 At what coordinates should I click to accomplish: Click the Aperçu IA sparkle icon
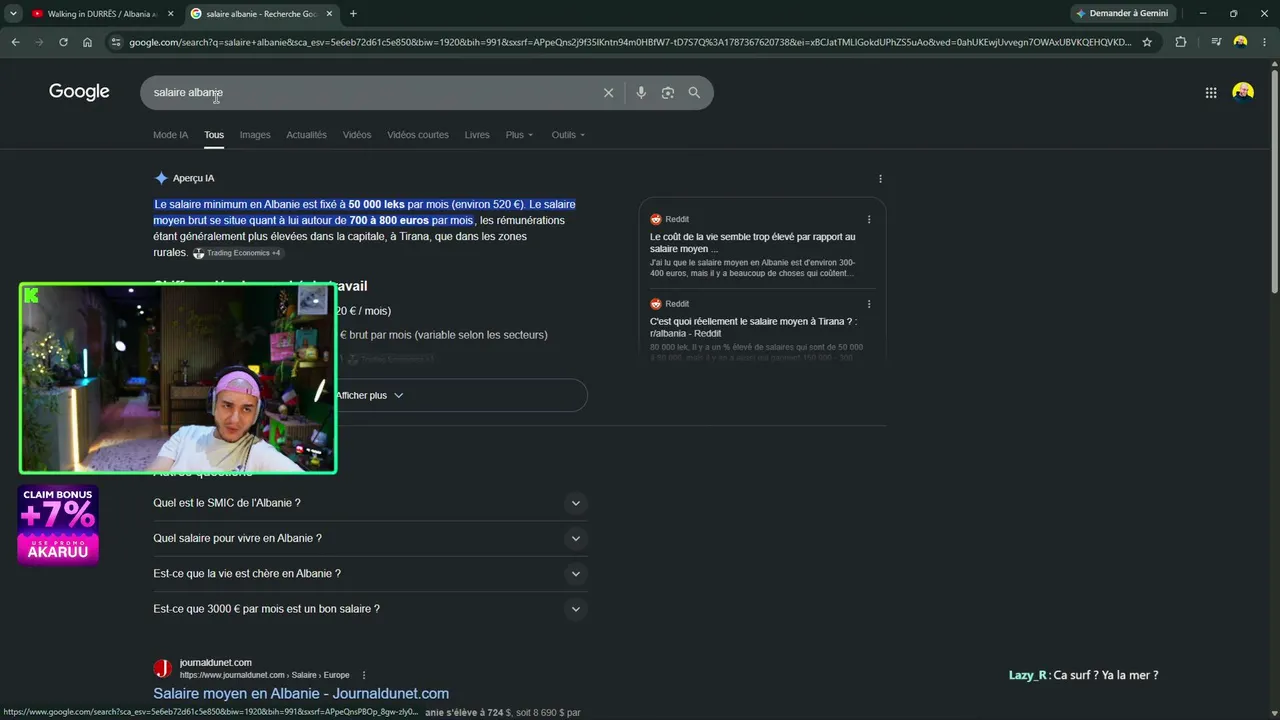pos(161,178)
